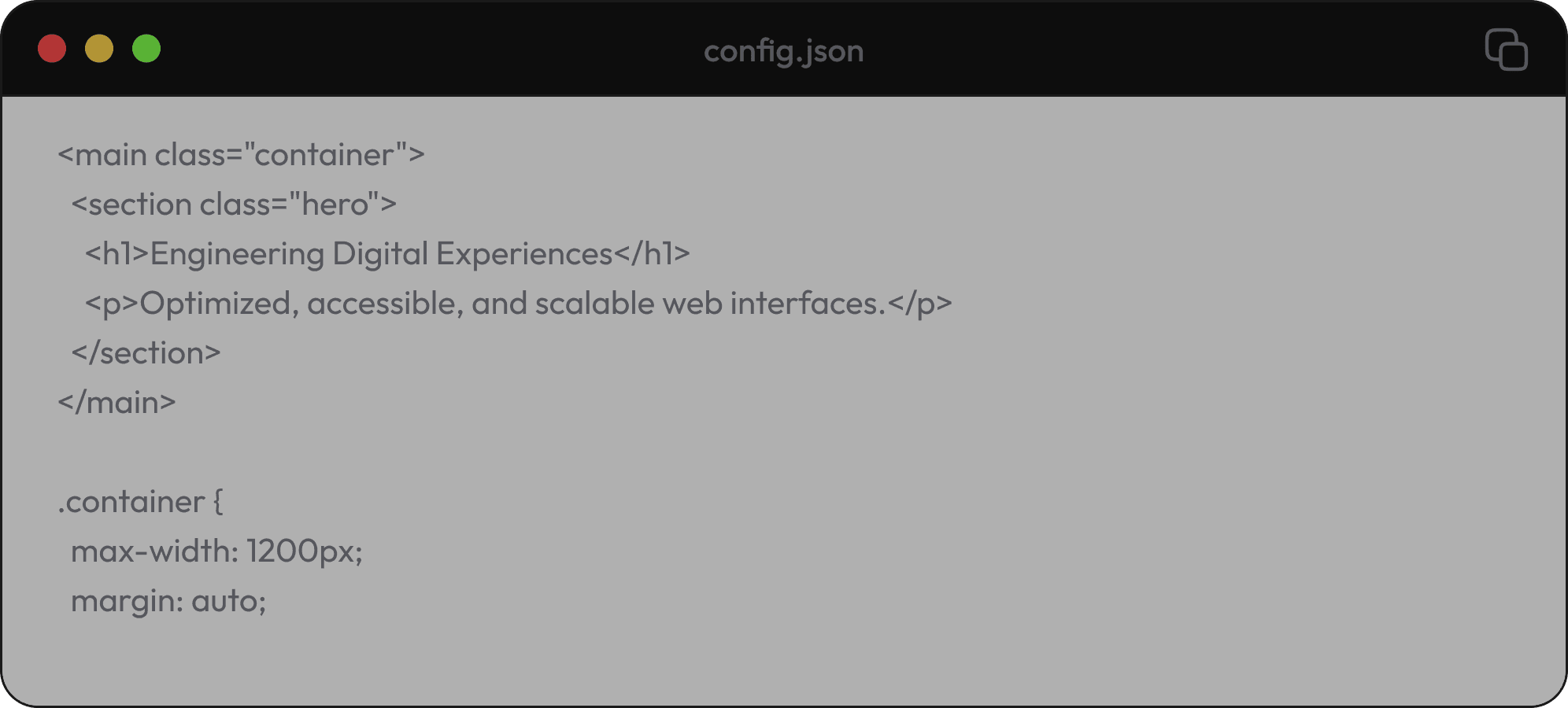Click the margin auto declaration
1568x708 pixels.
coord(168,600)
